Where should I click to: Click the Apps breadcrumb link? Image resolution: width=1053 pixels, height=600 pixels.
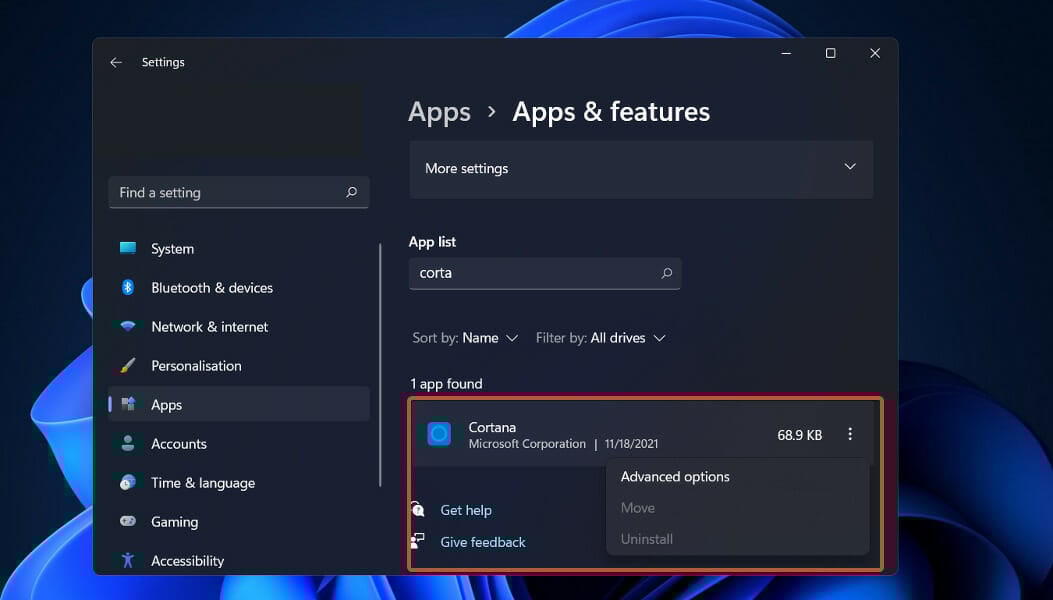click(439, 112)
